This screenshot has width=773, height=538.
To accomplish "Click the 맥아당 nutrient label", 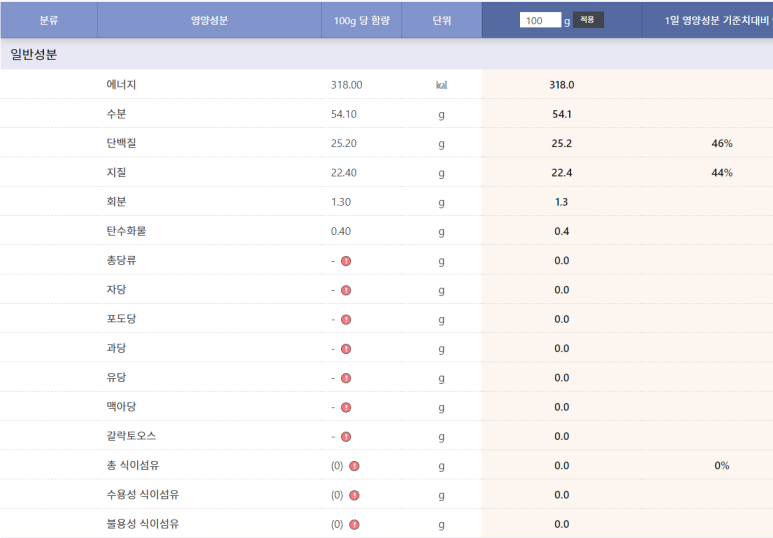I will 121,407.
